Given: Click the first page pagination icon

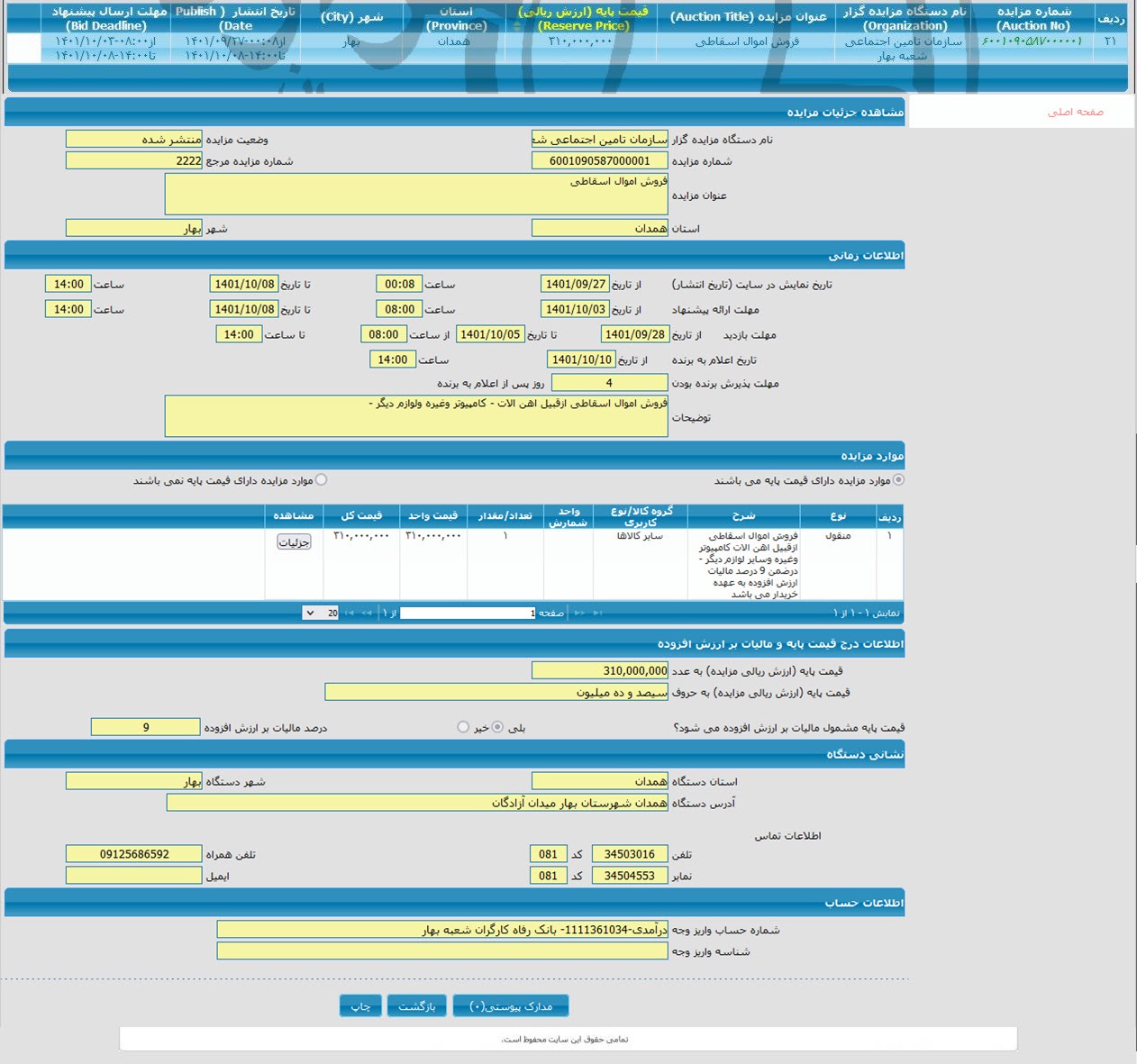Looking at the screenshot, I should pyautogui.click(x=596, y=614).
